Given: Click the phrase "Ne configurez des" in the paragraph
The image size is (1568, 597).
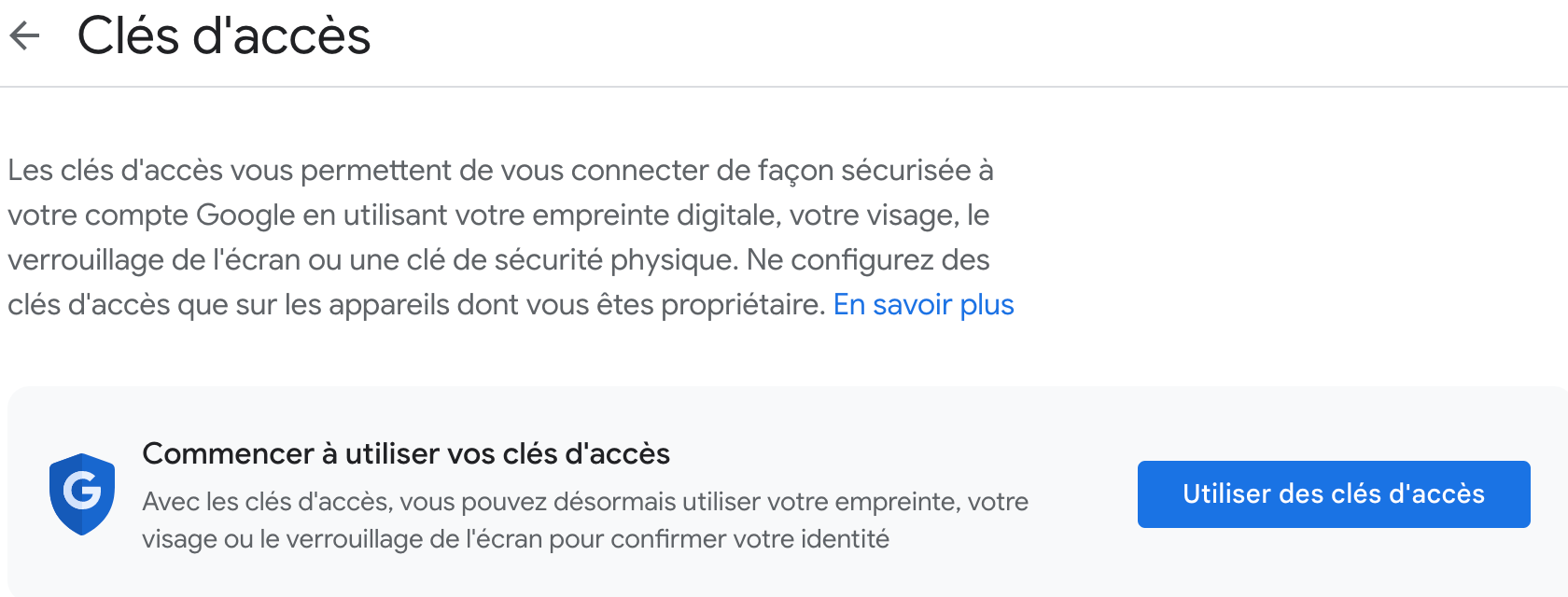Looking at the screenshot, I should pyautogui.click(x=868, y=260).
